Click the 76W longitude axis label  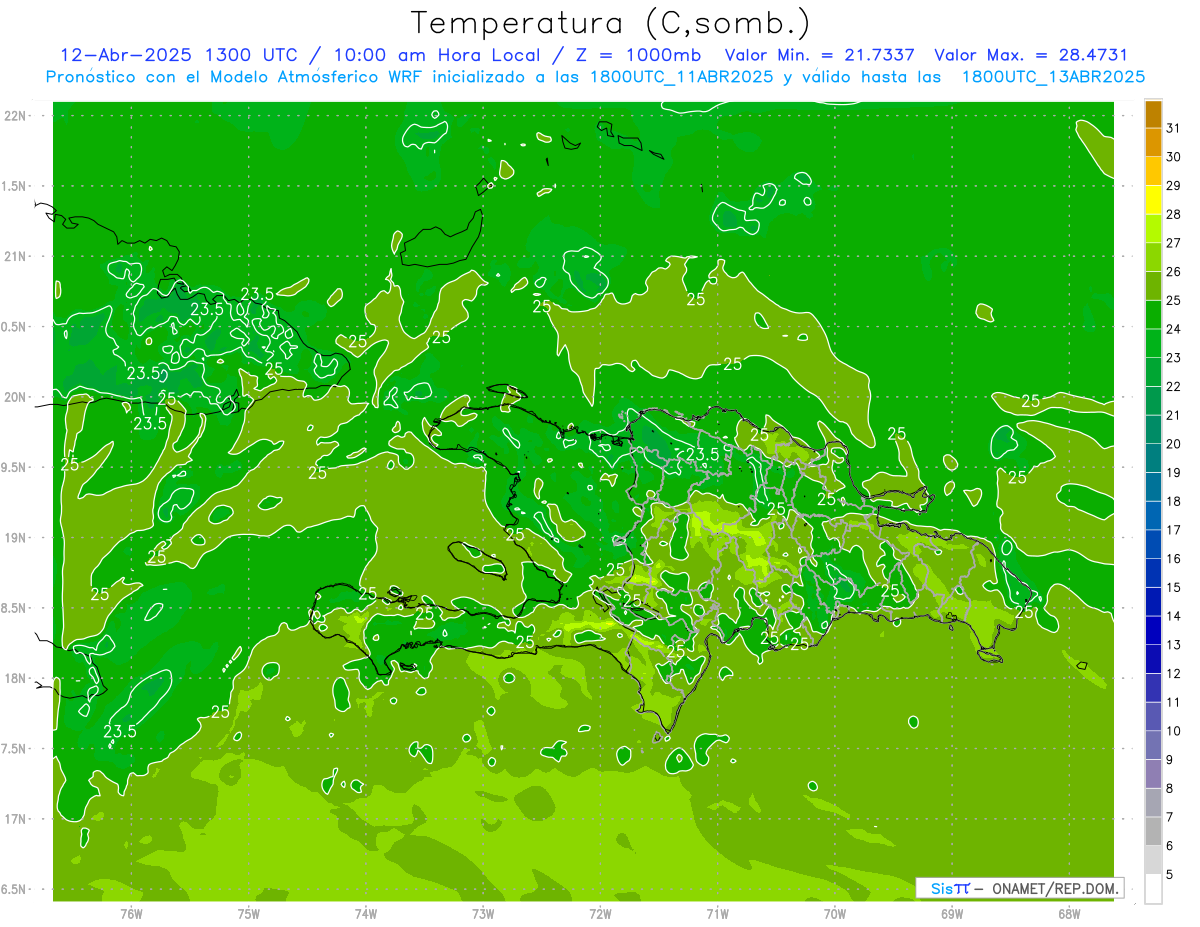[131, 913]
